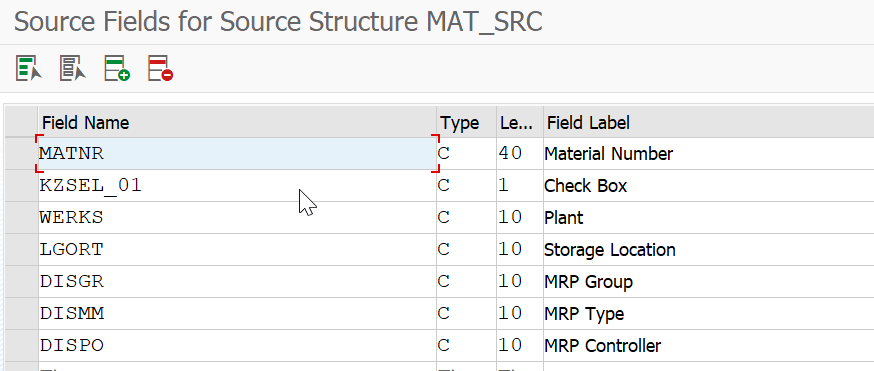This screenshot has height=371, width=874.
Task: Click the row selector beside MATNR
Action: (x=21, y=153)
